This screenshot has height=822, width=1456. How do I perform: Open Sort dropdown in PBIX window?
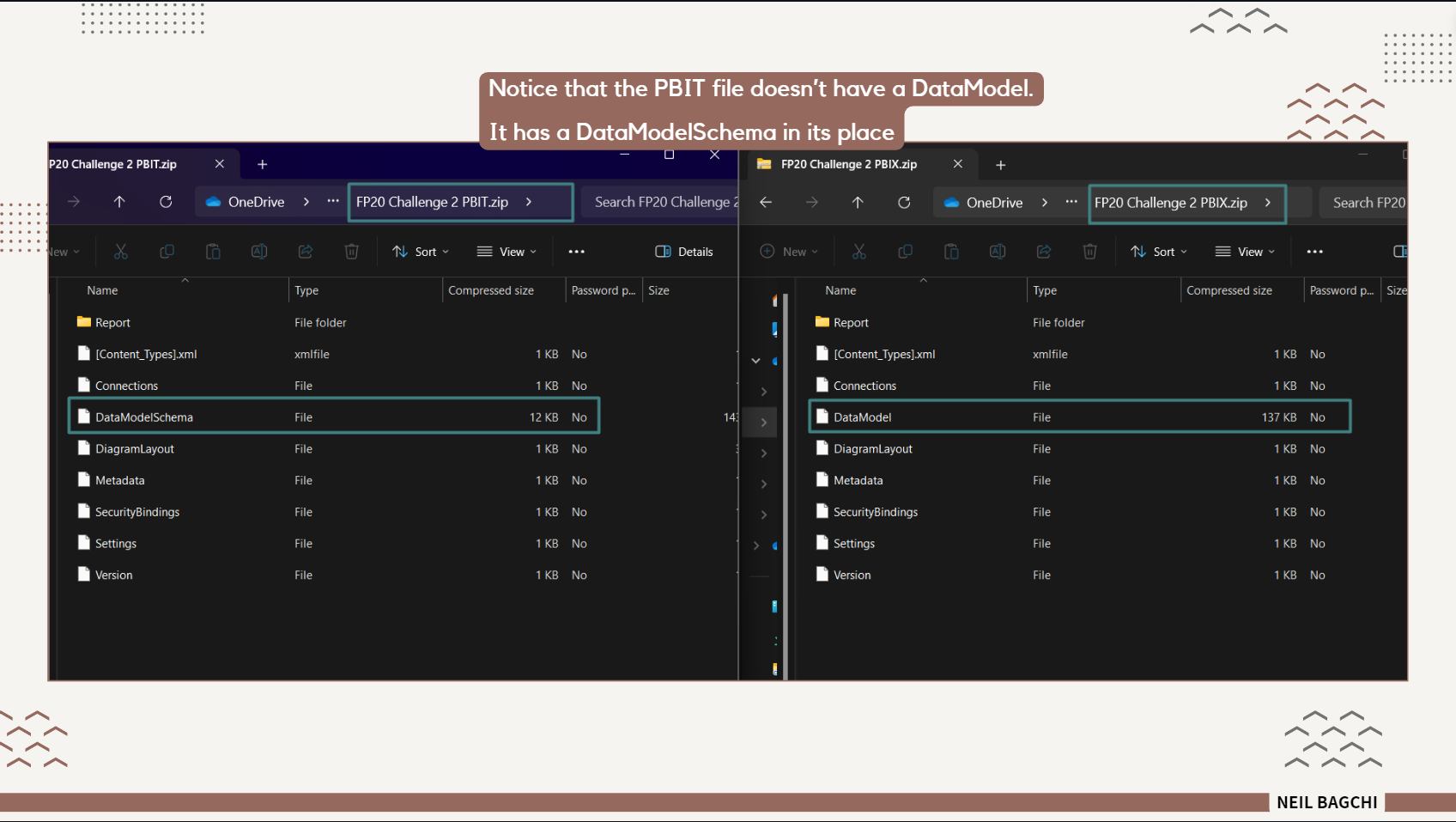1159,252
